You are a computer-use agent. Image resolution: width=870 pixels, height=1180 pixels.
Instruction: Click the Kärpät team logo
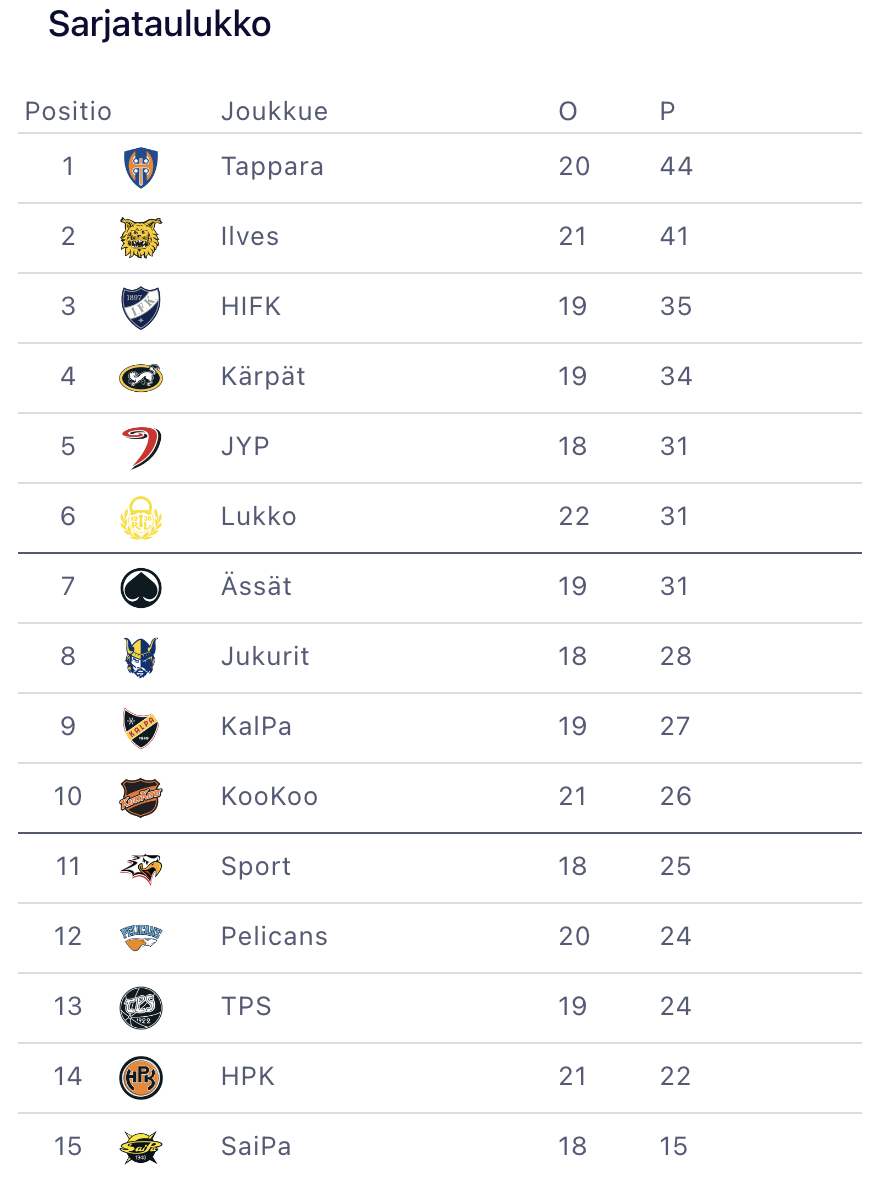(140, 377)
